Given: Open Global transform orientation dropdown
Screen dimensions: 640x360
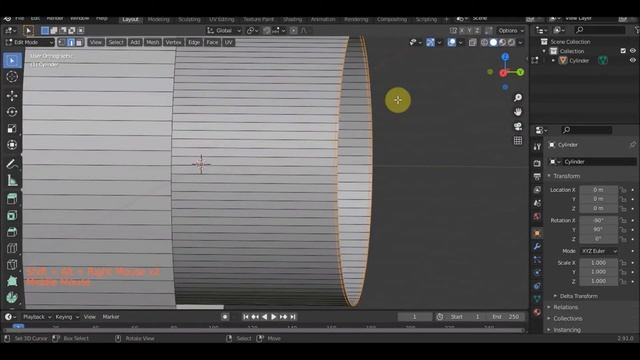Looking at the screenshot, I should [224, 31].
